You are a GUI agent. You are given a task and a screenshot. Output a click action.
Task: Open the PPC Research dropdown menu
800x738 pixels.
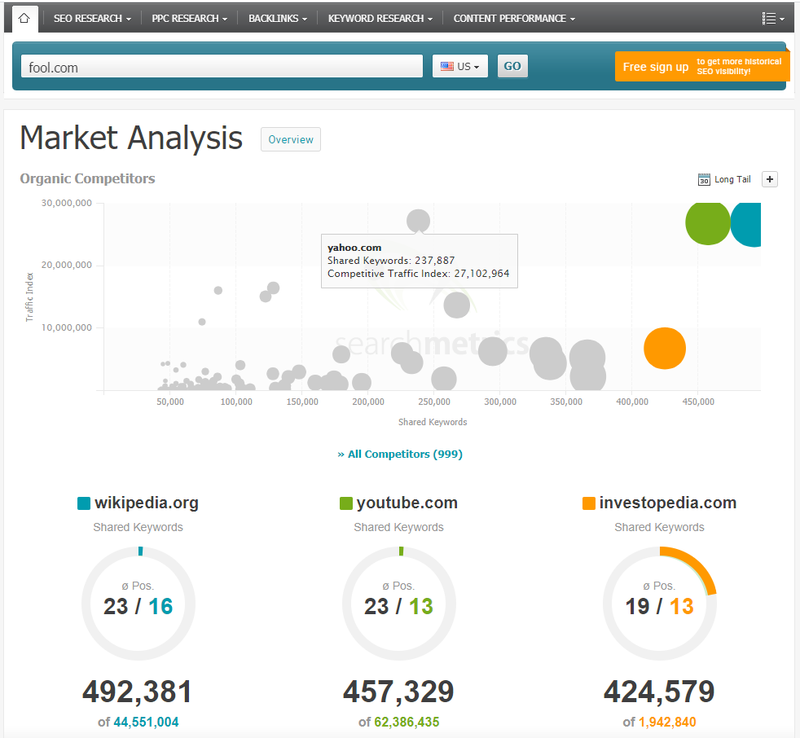pos(189,18)
